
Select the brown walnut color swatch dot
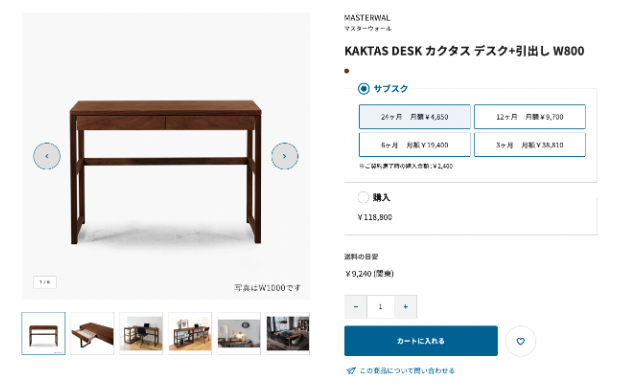pos(347,71)
